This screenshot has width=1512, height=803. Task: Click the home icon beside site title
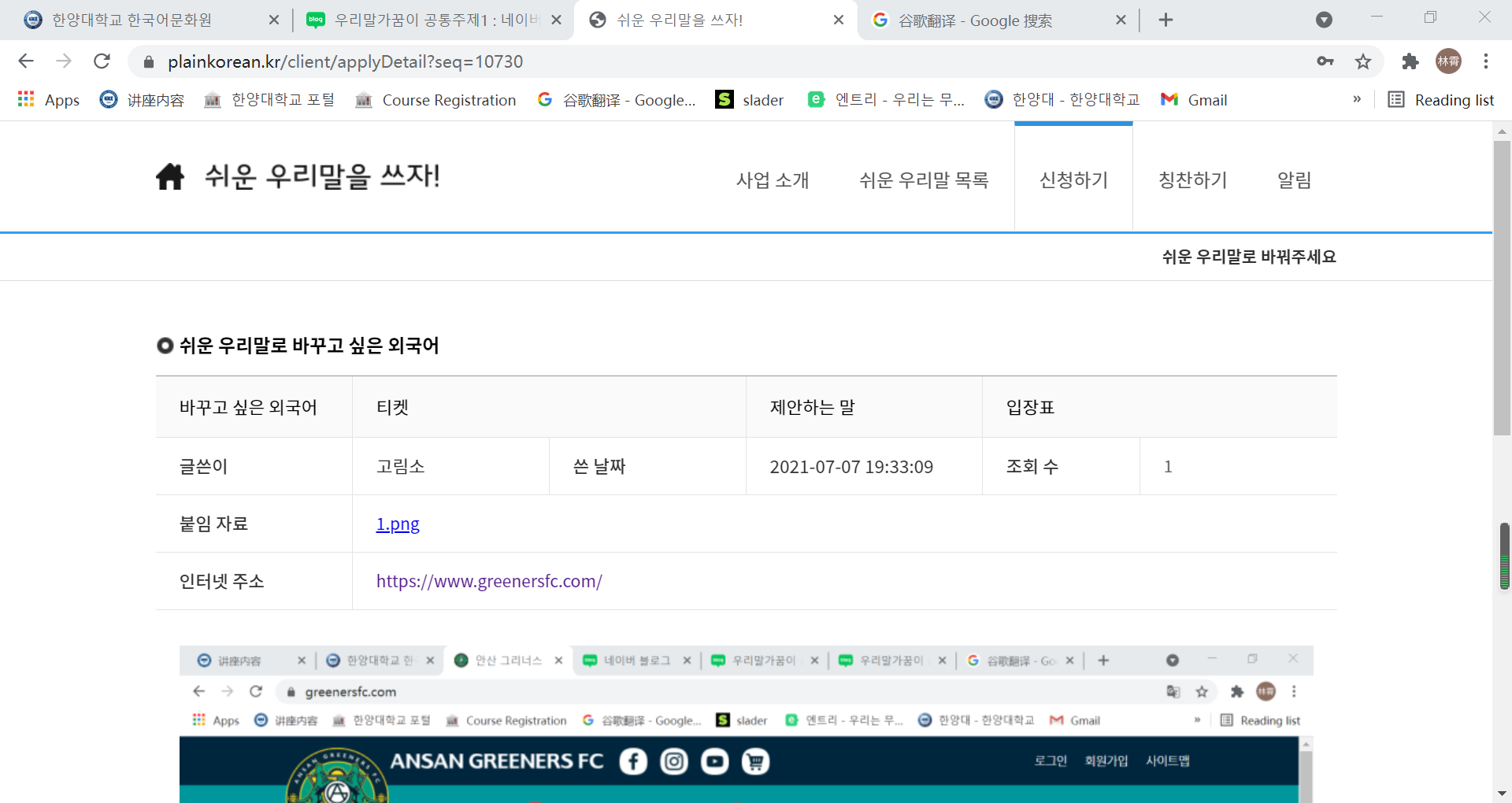tap(169, 176)
